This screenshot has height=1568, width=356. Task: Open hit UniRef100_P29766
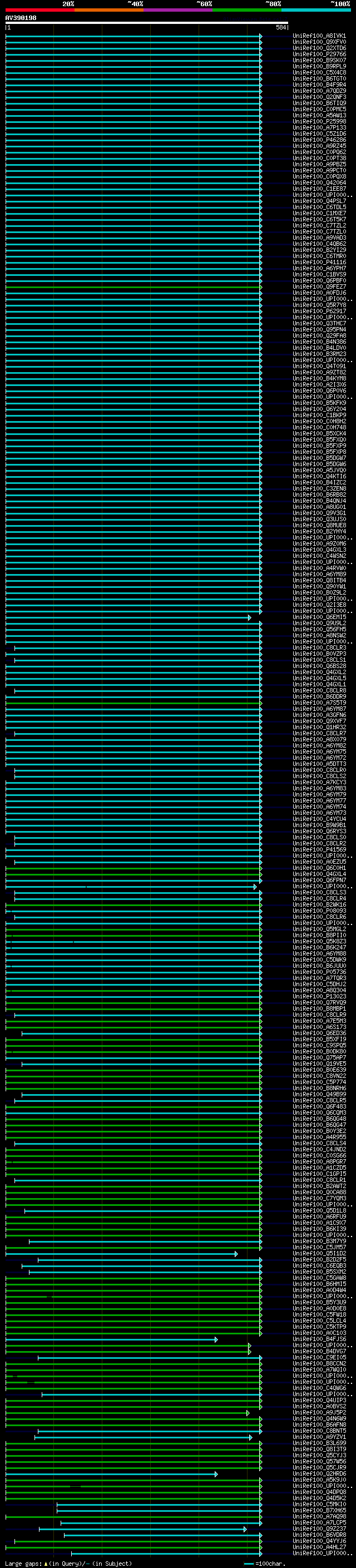point(319,54)
